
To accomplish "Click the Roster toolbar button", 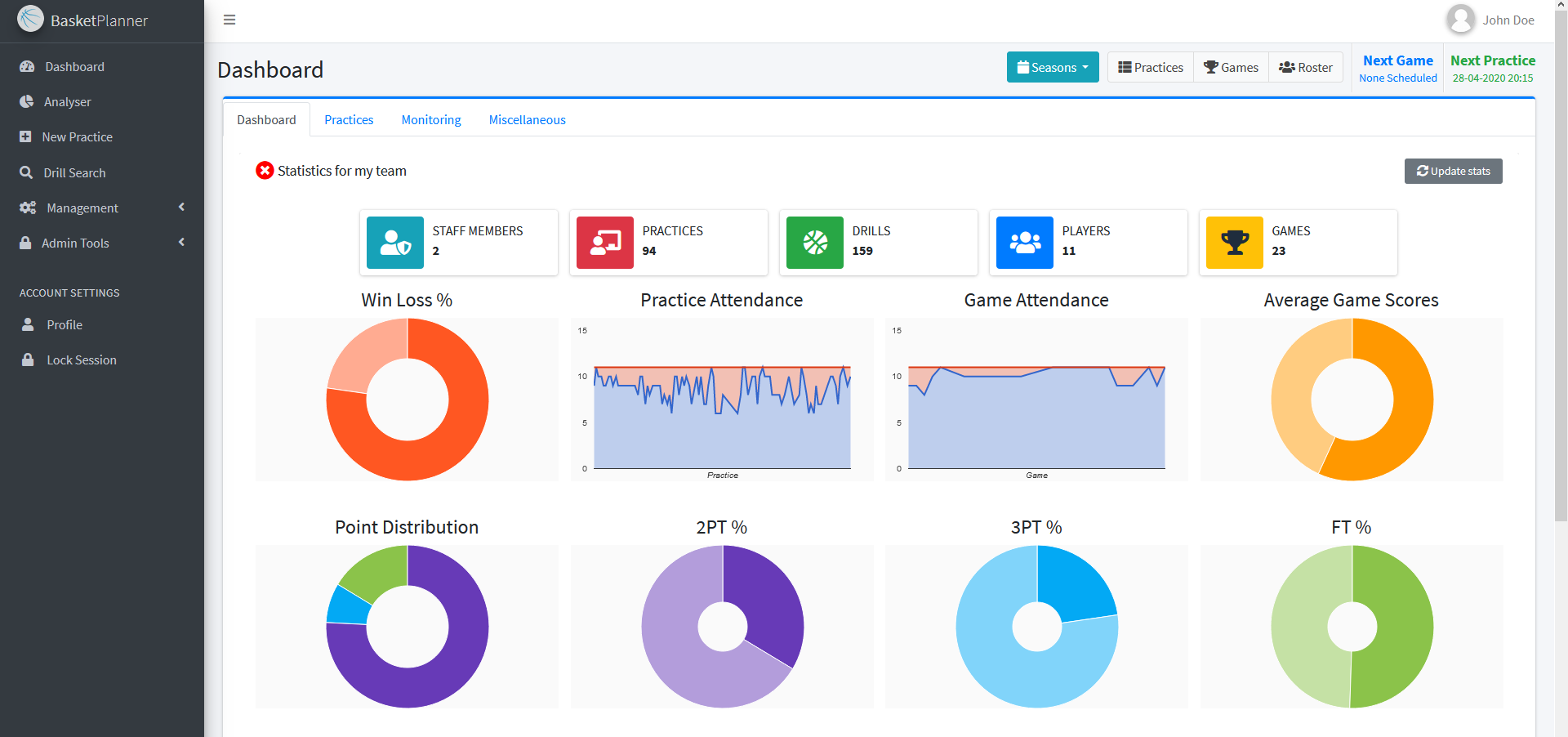I will [1305, 68].
